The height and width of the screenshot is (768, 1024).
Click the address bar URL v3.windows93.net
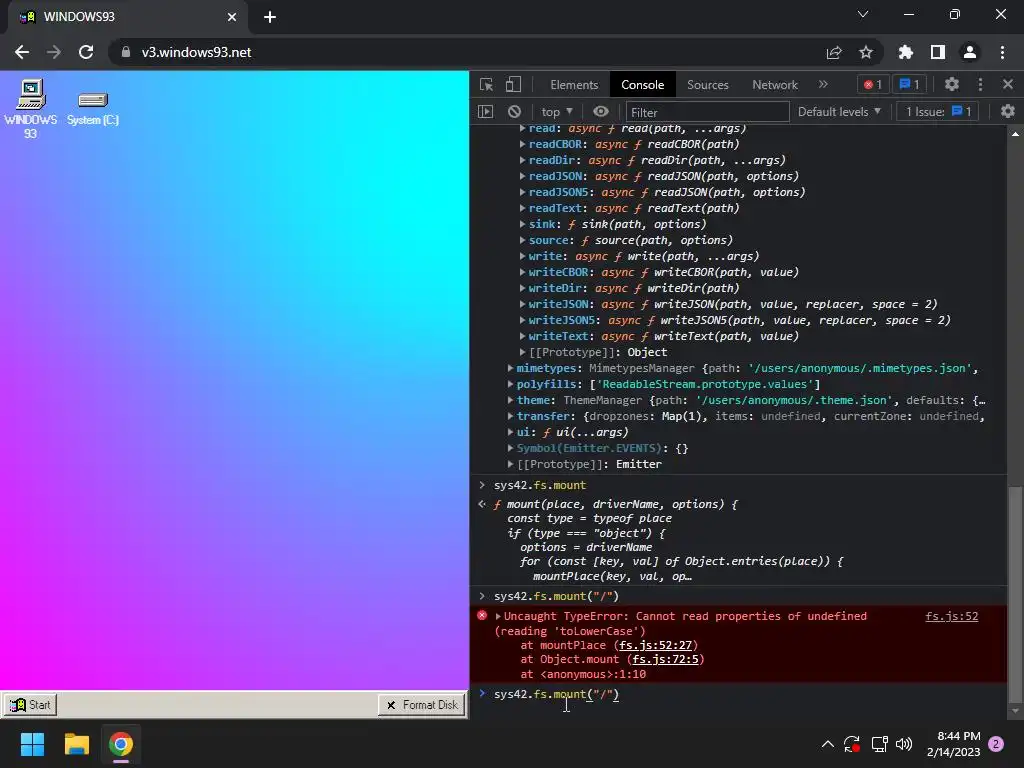[196, 52]
